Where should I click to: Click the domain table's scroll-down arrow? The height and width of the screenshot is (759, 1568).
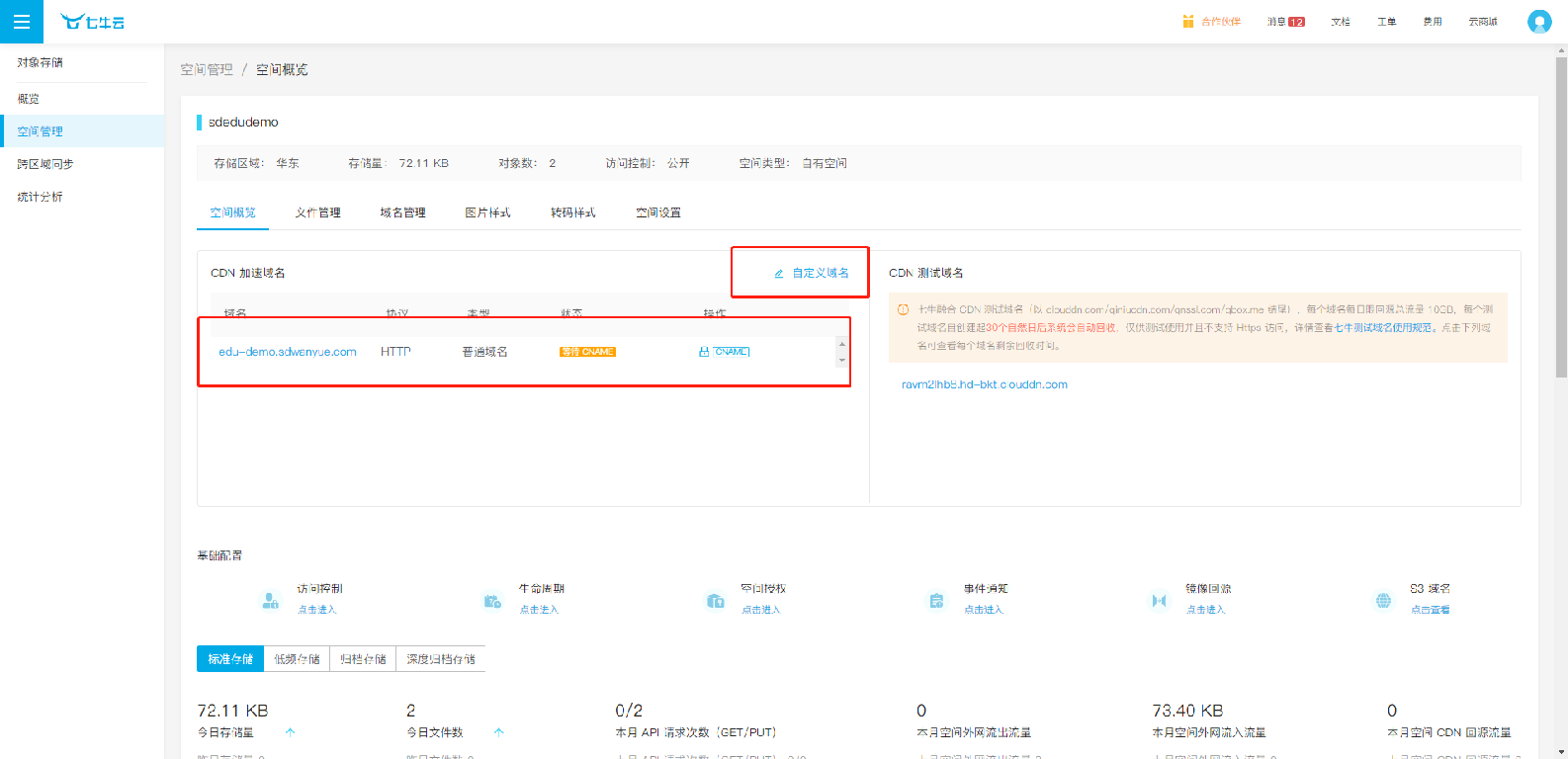click(842, 360)
